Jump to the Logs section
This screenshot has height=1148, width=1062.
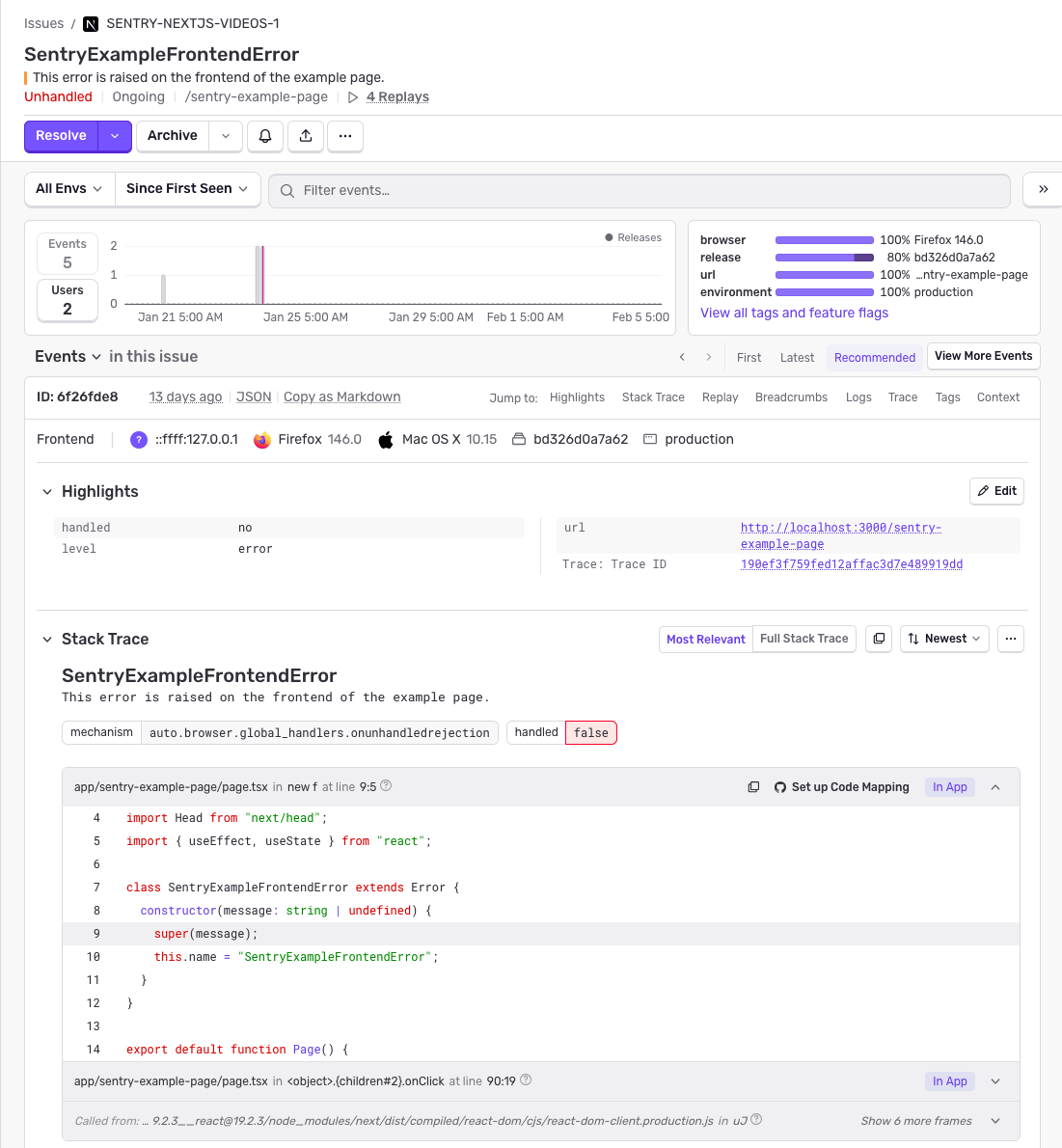click(858, 396)
